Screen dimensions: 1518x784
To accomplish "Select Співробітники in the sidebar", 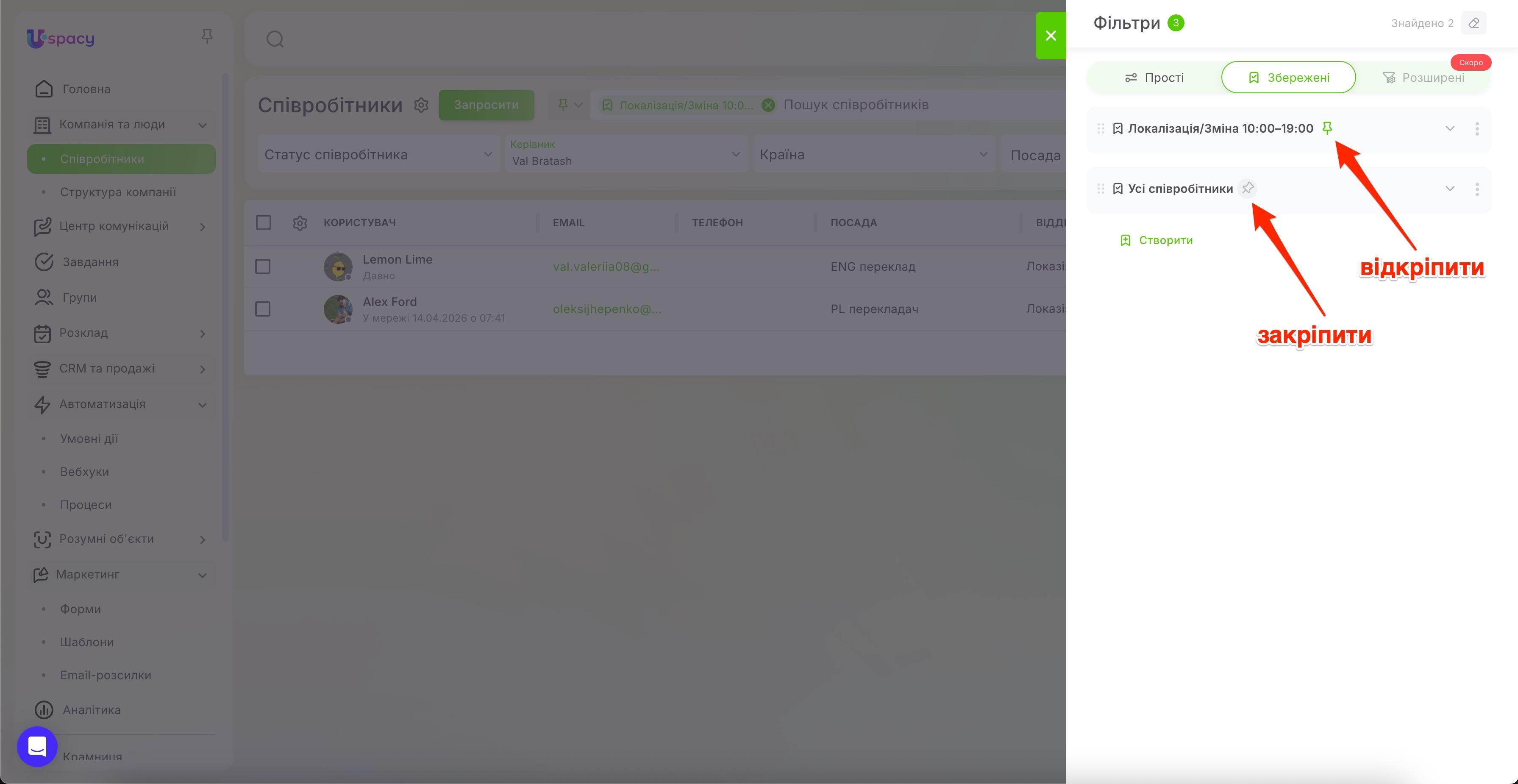I will [121, 159].
